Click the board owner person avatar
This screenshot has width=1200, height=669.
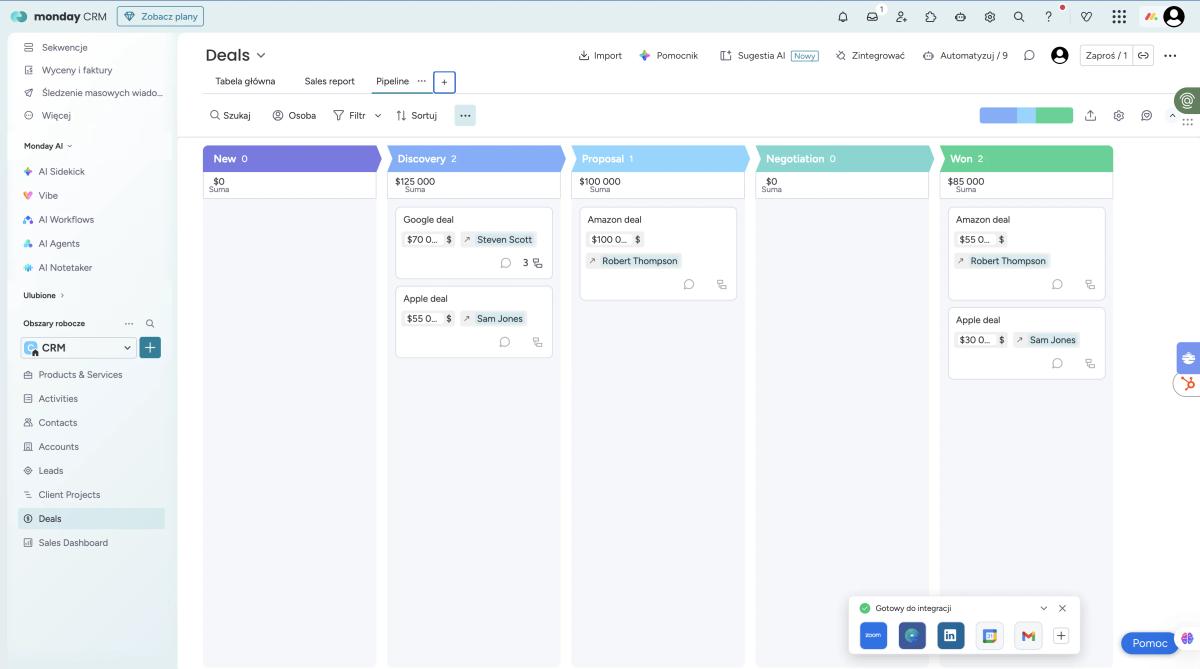point(1060,55)
